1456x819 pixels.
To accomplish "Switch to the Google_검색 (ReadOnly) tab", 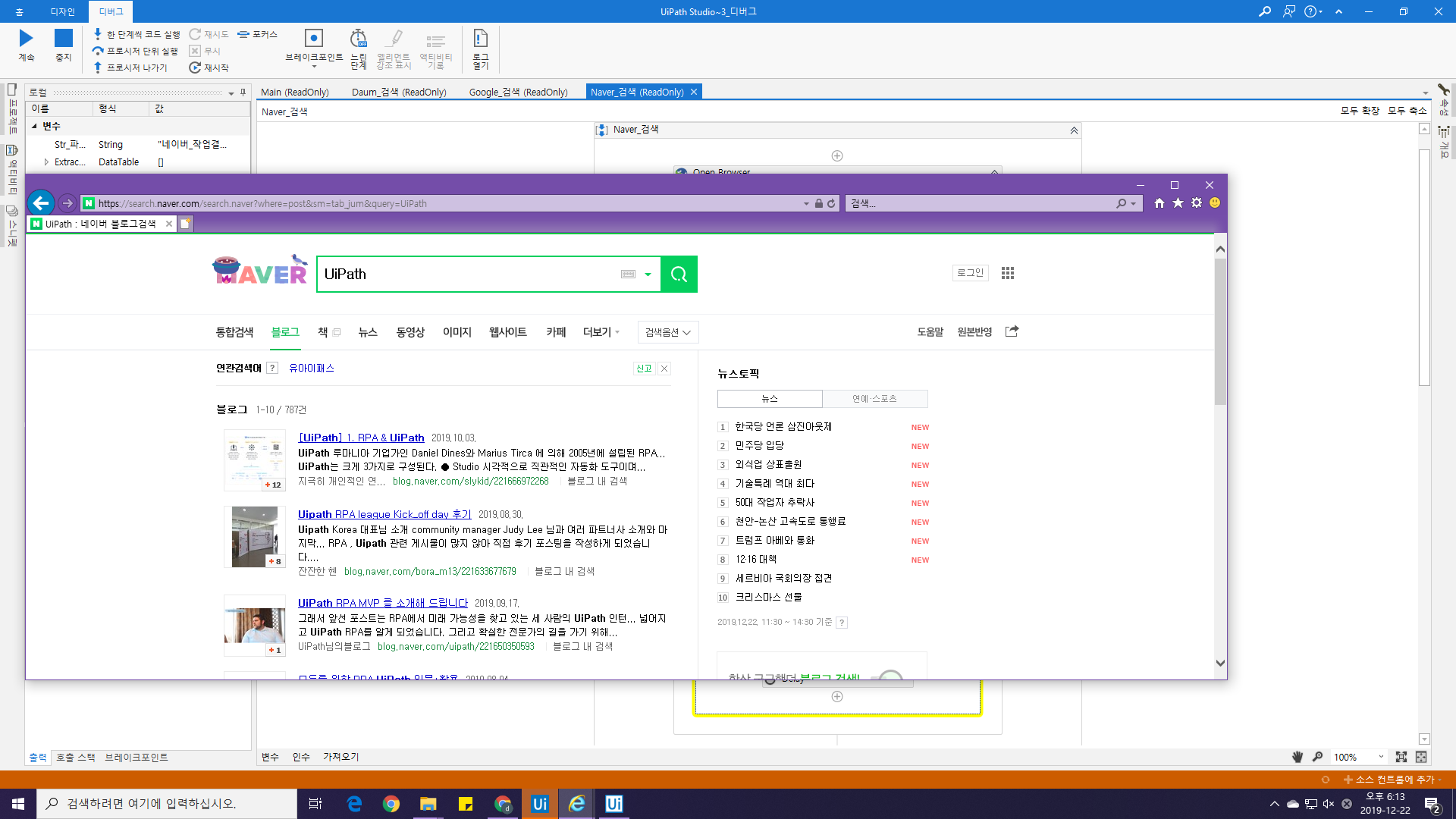I will click(518, 92).
